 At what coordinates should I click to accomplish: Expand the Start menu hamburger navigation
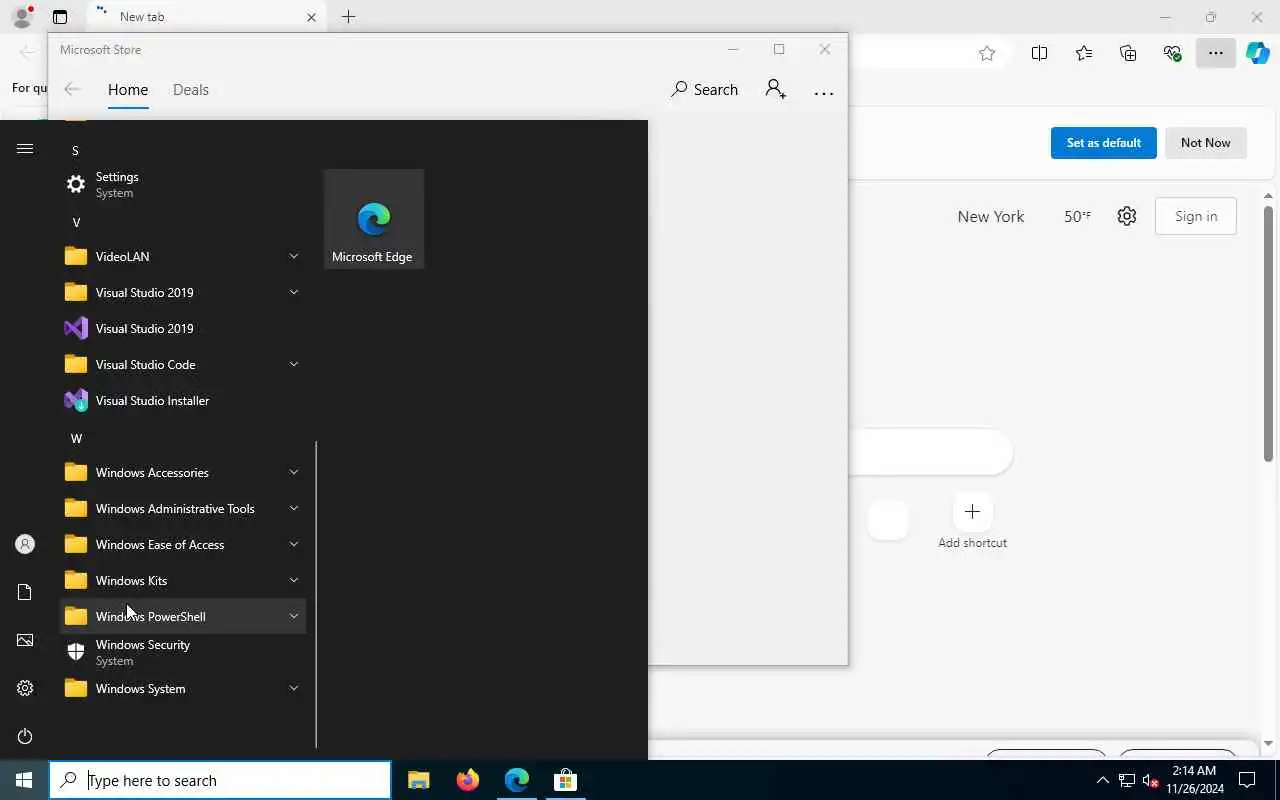click(25, 149)
